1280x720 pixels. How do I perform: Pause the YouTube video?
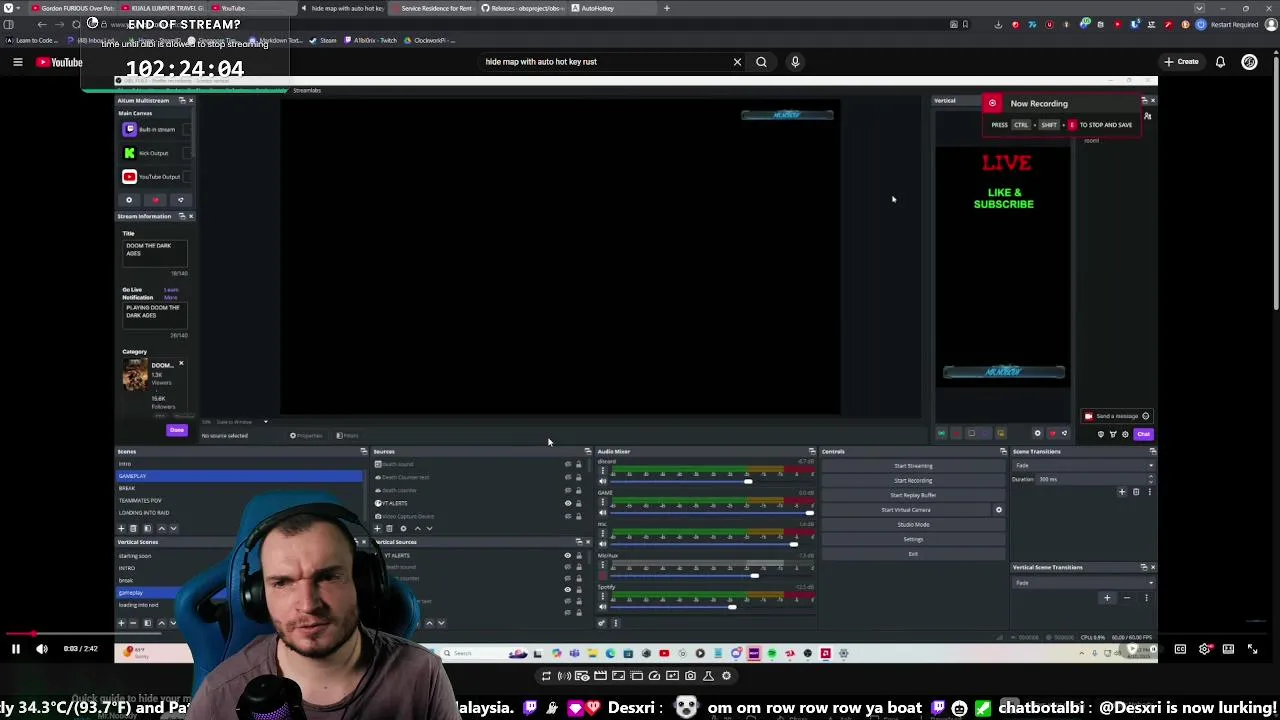(16, 649)
